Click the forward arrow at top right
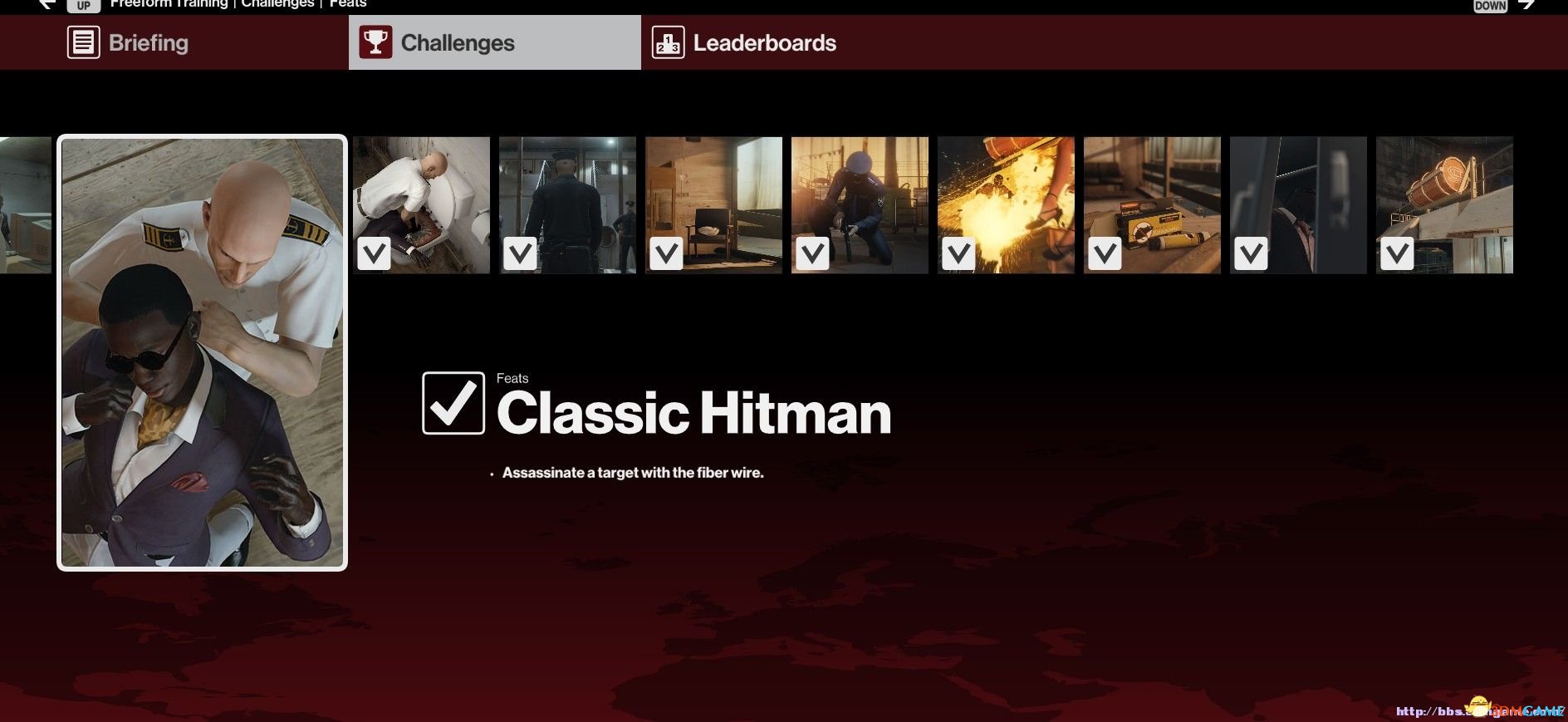 [1526, 4]
